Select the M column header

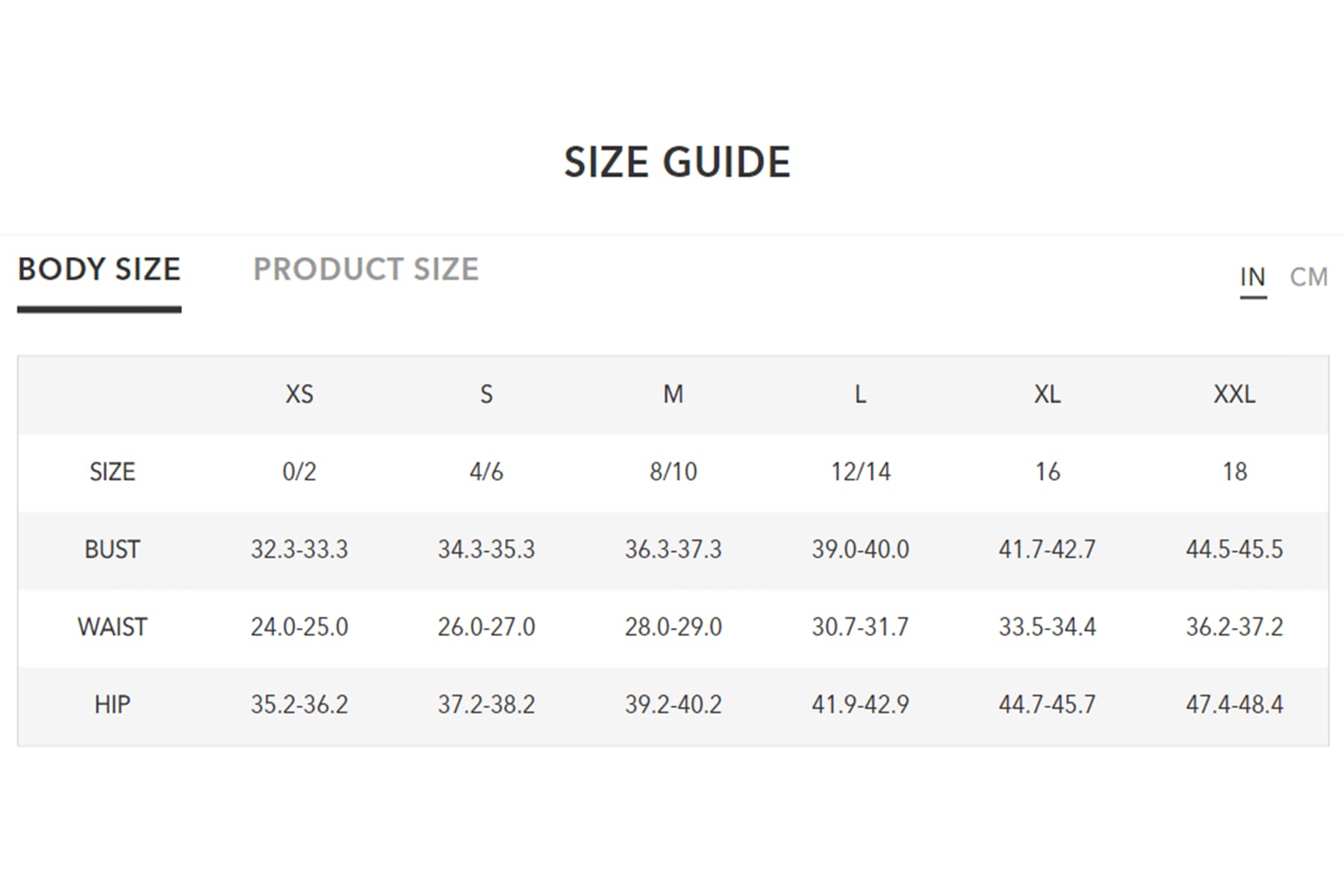point(673,394)
